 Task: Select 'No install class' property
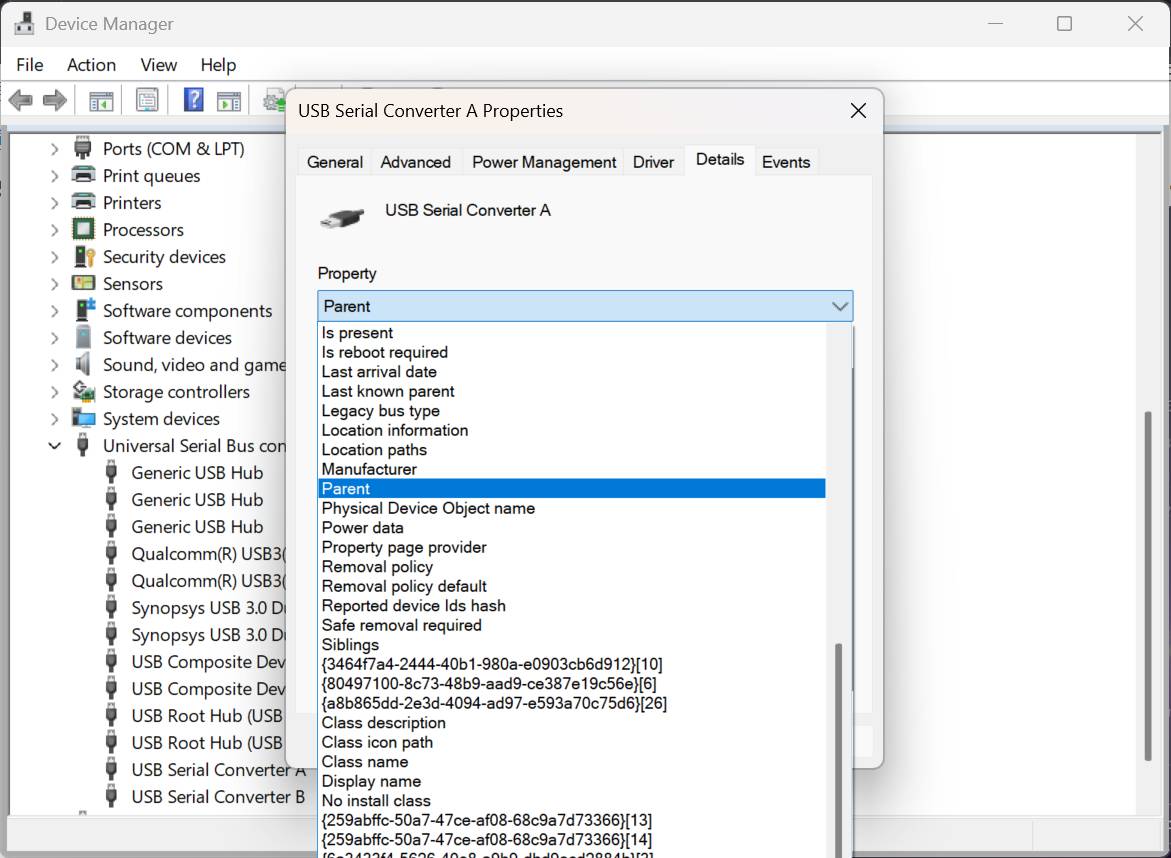(571, 801)
